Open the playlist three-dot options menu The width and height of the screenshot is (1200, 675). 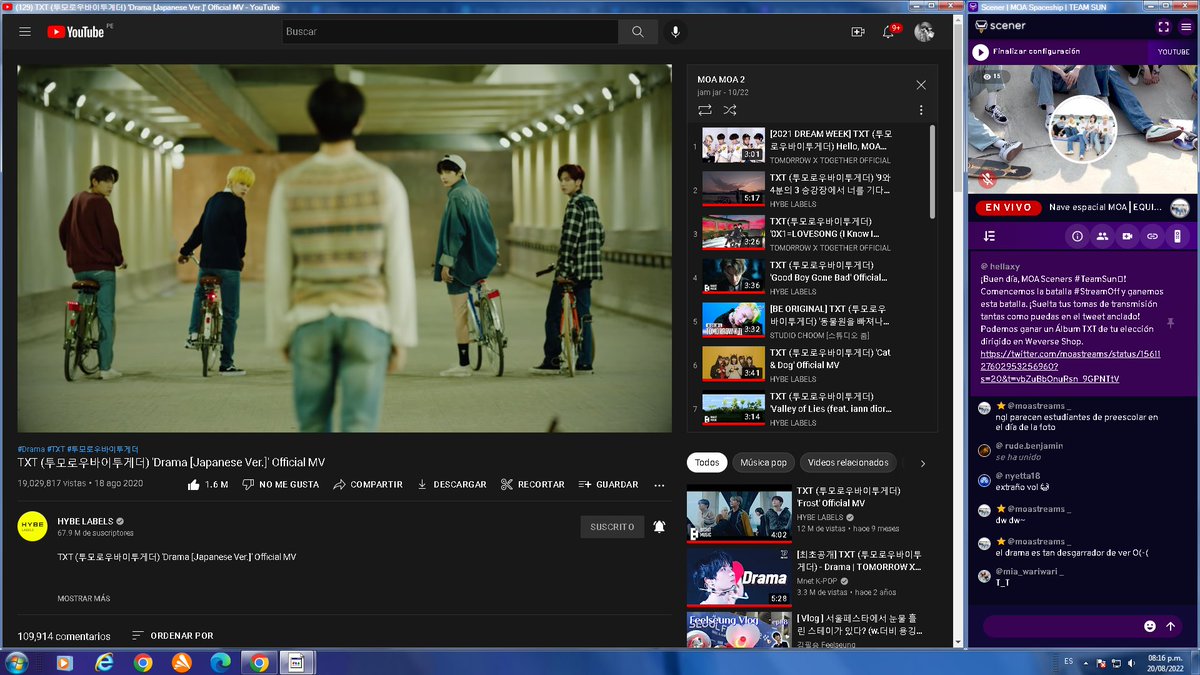coord(921,110)
